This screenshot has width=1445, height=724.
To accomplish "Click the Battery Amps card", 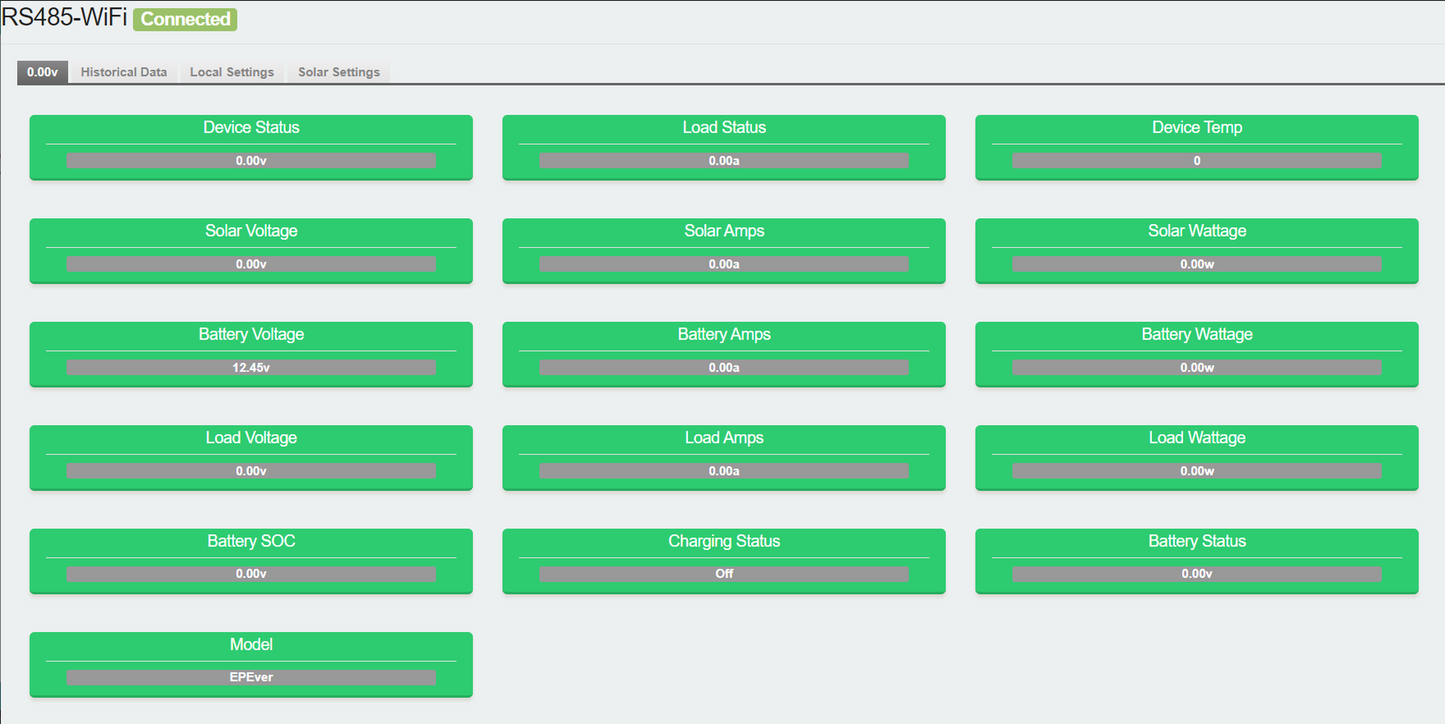I will [724, 352].
